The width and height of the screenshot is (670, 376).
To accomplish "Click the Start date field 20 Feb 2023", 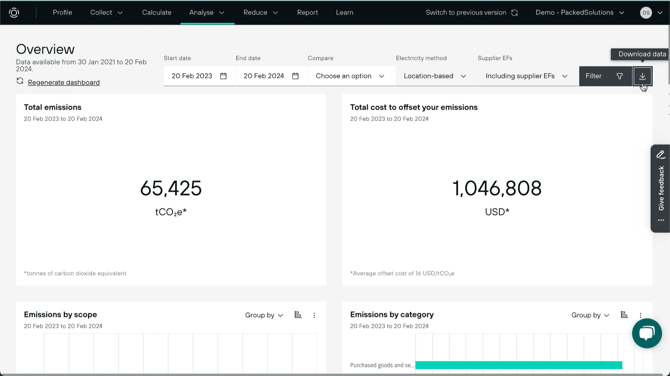I will [x=199, y=76].
